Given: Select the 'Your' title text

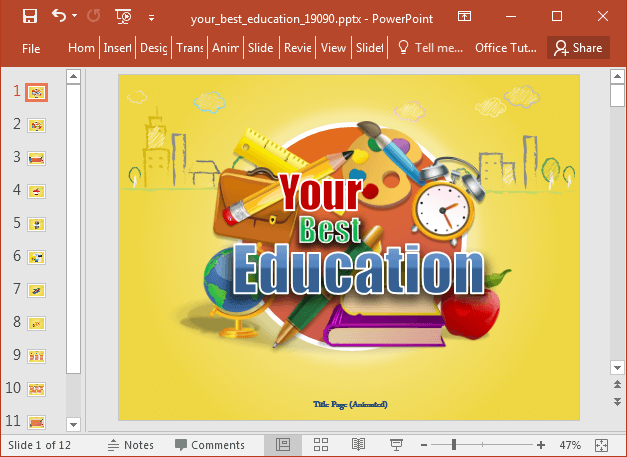Looking at the screenshot, I should [x=321, y=192].
